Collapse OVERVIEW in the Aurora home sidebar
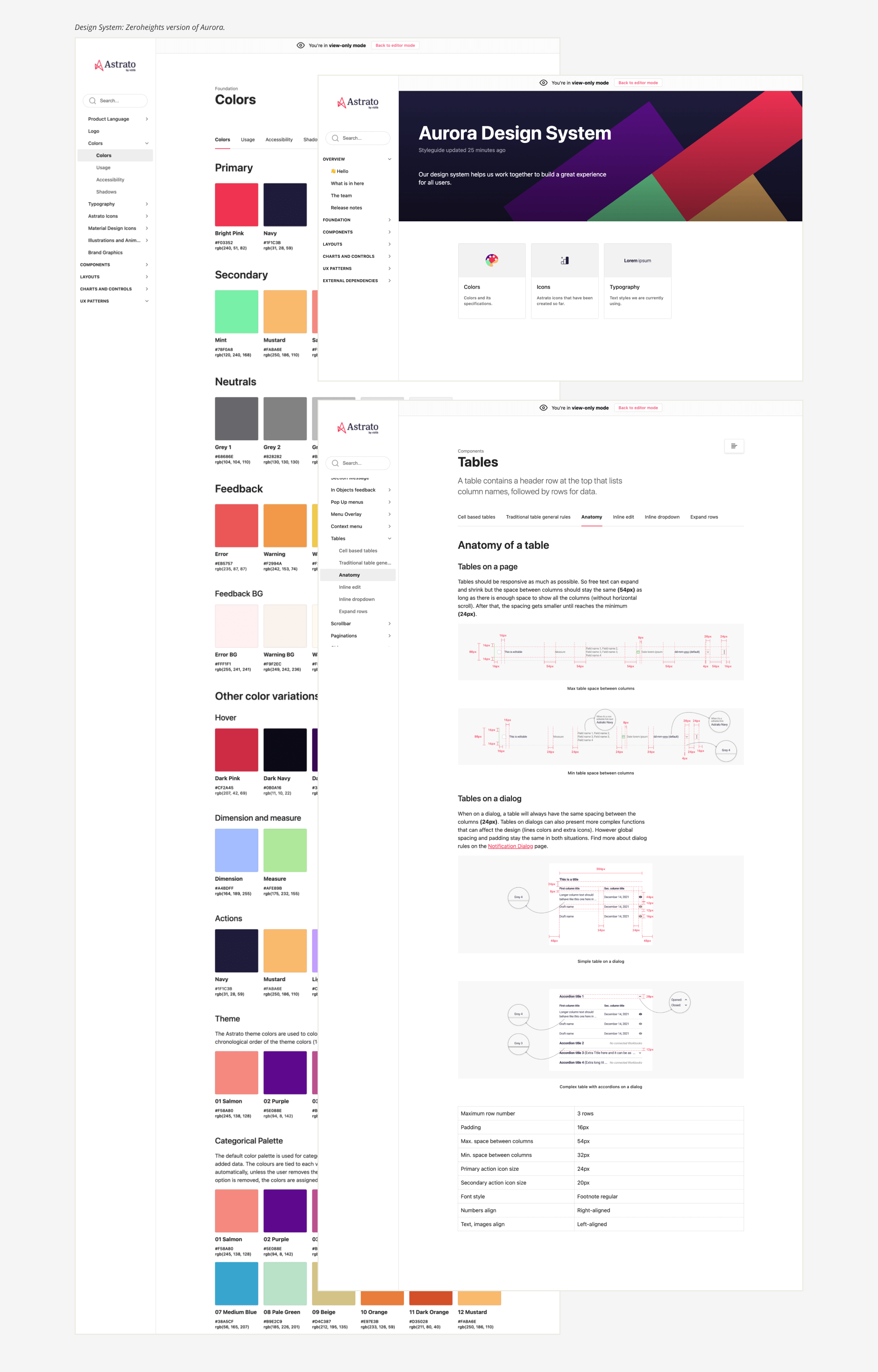This screenshot has height=1372, width=878. click(389, 159)
